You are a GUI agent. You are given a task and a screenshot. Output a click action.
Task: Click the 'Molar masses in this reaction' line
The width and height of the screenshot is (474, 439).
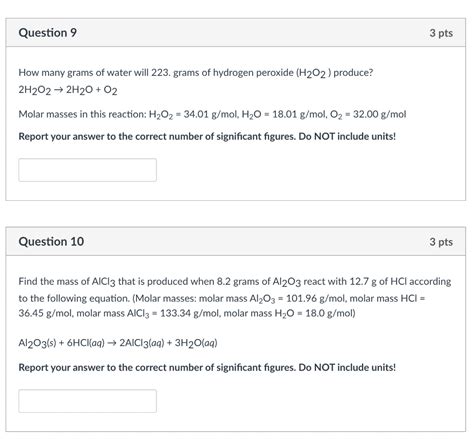point(212,114)
